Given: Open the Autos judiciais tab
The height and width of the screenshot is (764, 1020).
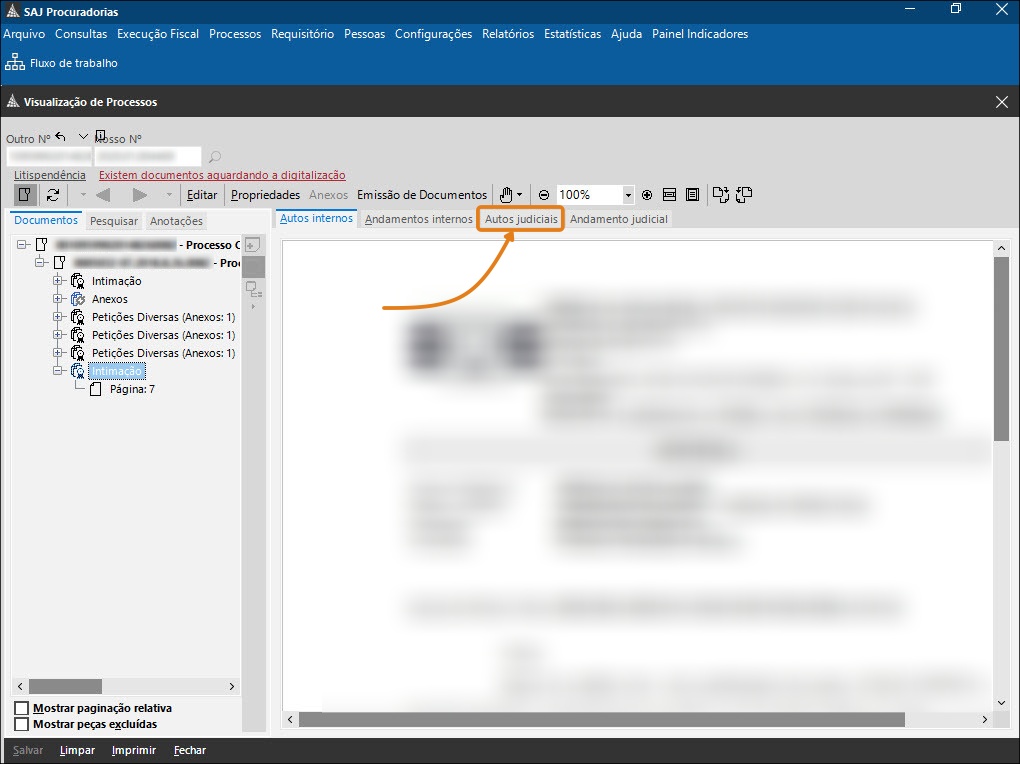Looking at the screenshot, I should [521, 219].
